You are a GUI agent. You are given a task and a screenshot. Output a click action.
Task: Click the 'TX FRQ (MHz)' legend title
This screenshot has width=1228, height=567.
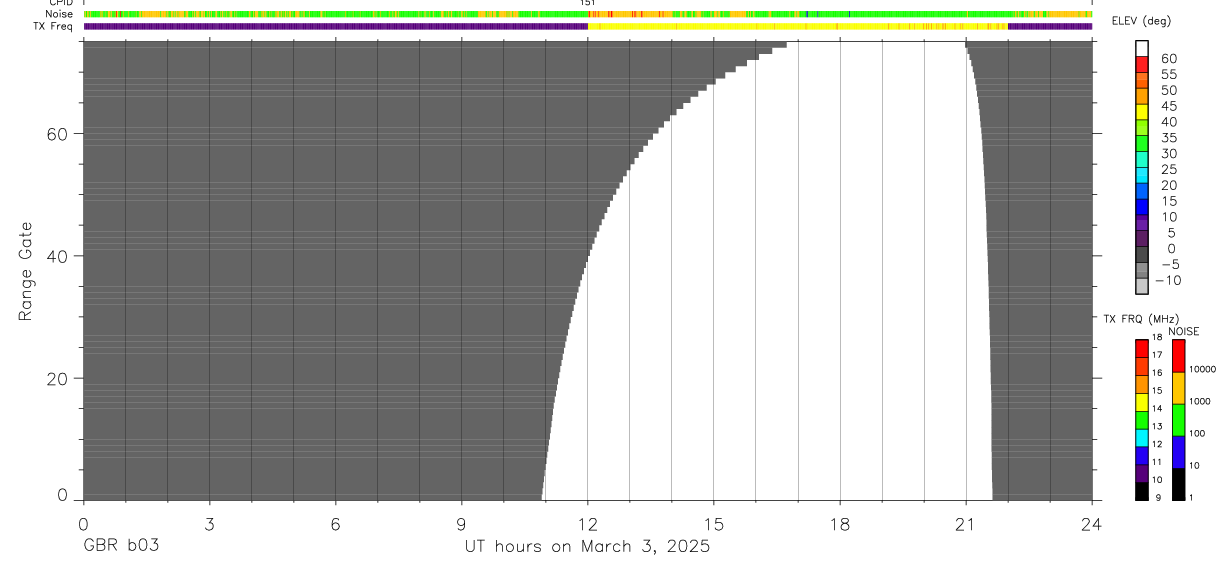click(x=1141, y=319)
